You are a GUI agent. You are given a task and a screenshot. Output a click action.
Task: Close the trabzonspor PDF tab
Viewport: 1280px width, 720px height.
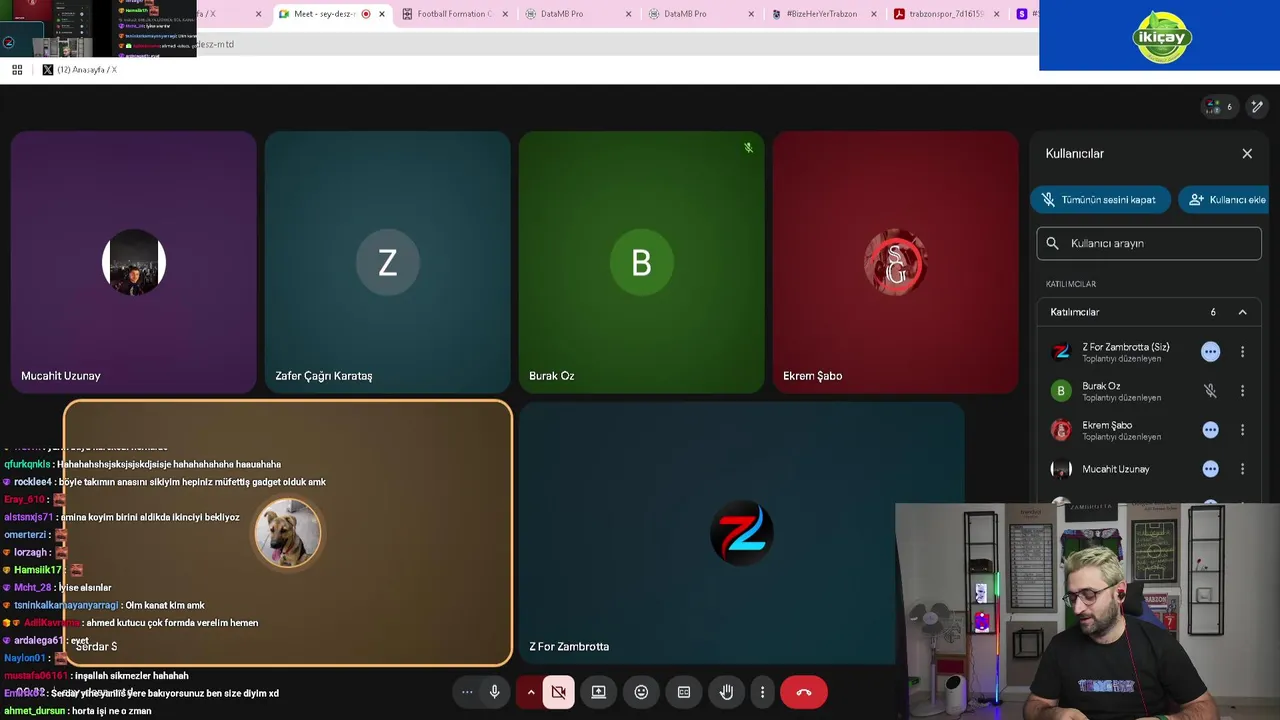click(x=996, y=14)
